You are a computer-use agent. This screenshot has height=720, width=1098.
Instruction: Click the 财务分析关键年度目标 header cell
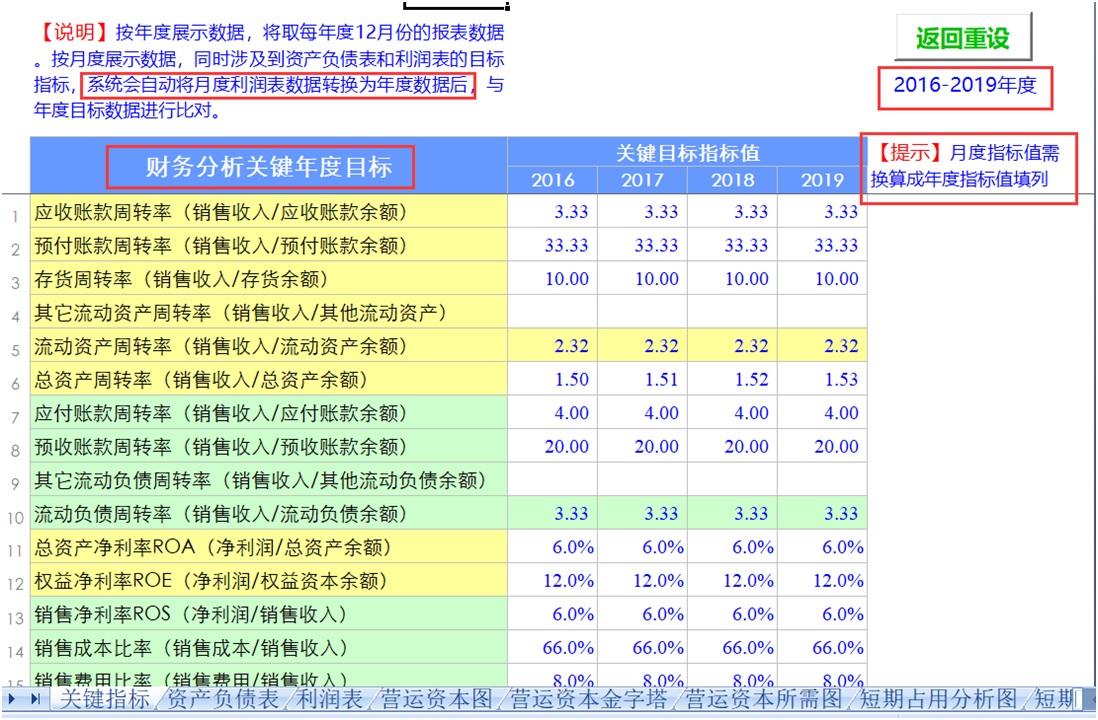click(x=268, y=167)
